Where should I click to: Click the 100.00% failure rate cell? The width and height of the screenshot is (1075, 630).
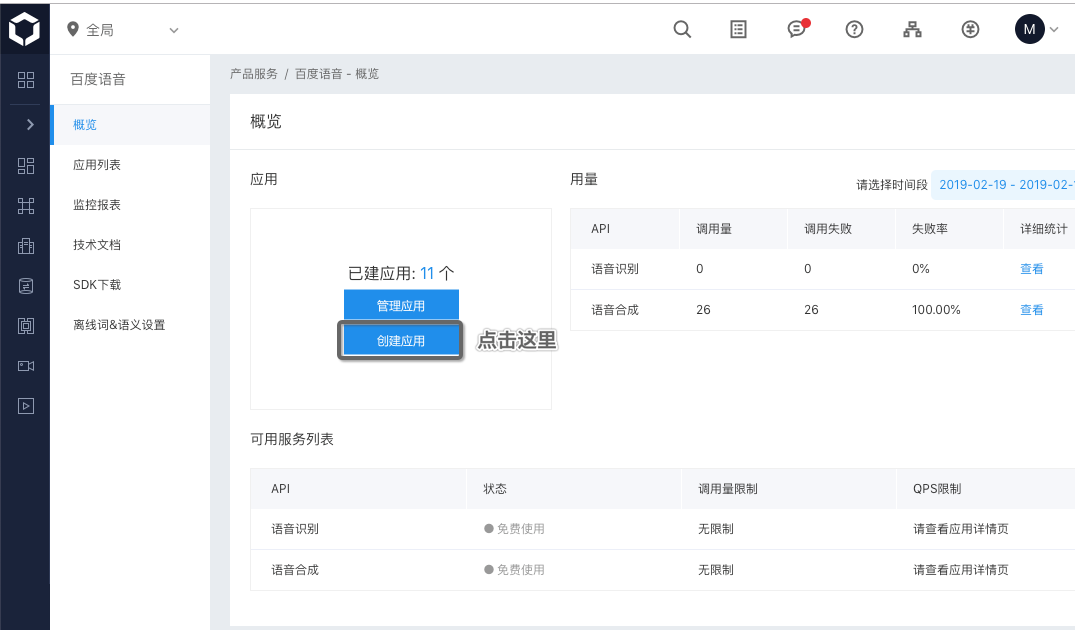tap(936, 310)
